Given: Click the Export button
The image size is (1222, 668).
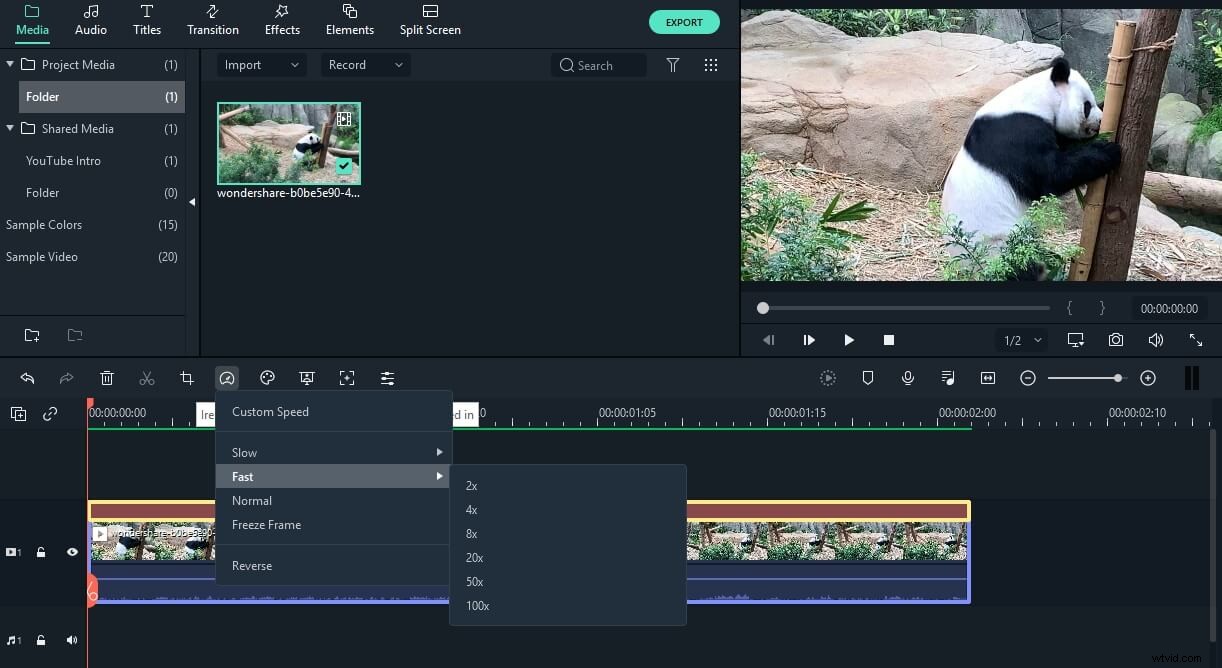Looking at the screenshot, I should (x=684, y=21).
